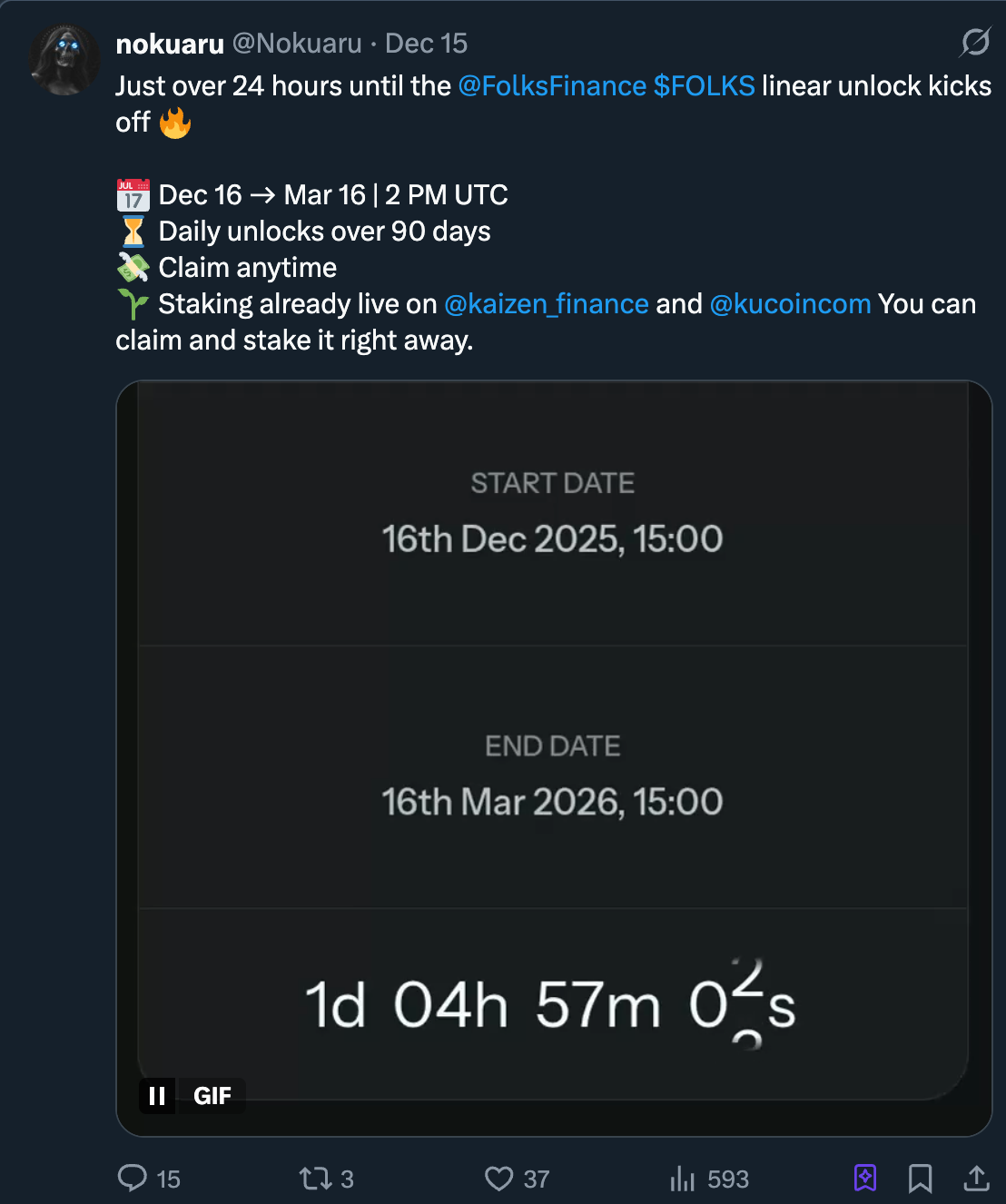Like the $FOLKS unlock tweet
Screen dimensions: 1006x1204
click(x=499, y=1179)
